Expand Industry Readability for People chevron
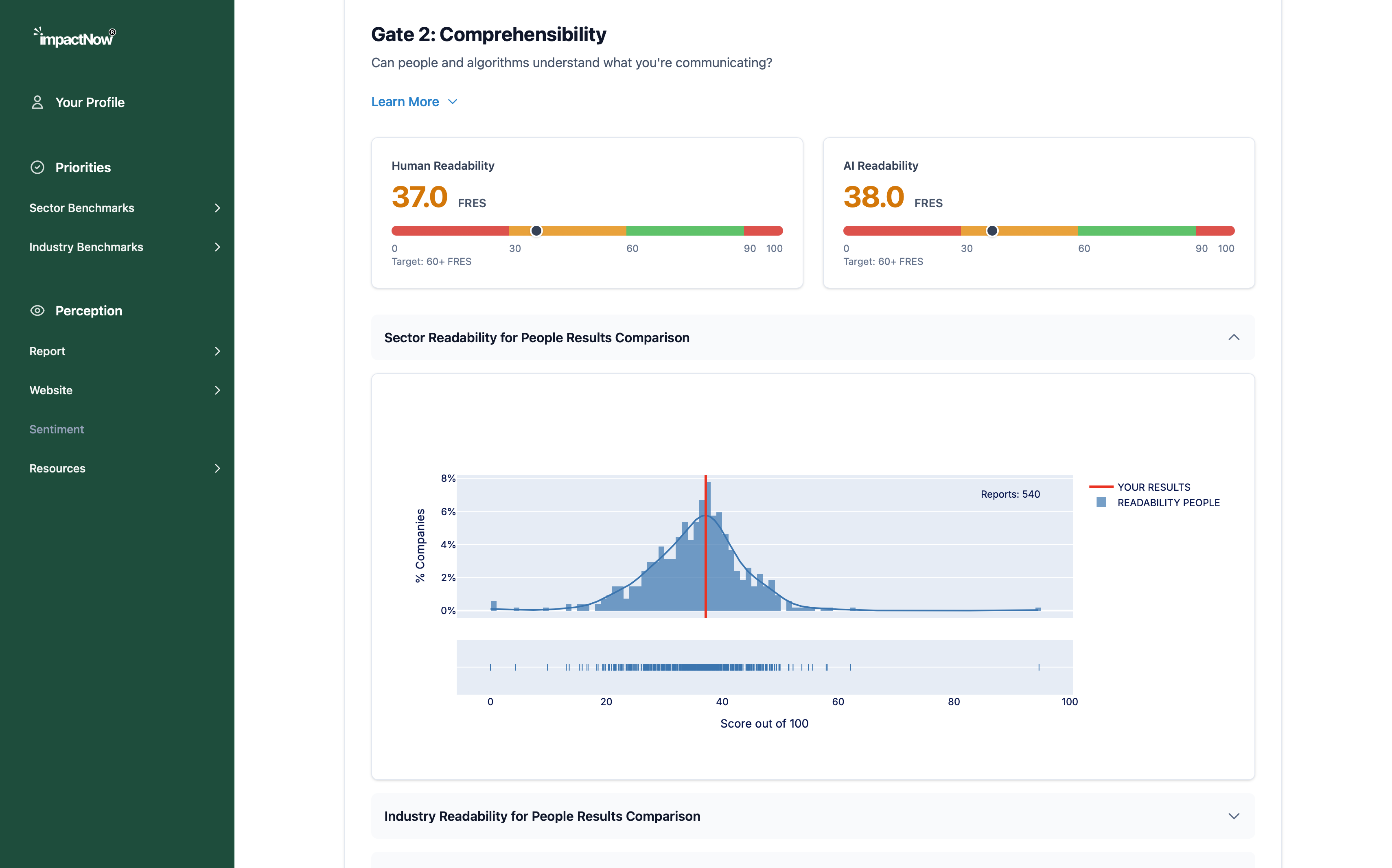The image size is (1392, 868). pyautogui.click(x=1234, y=816)
